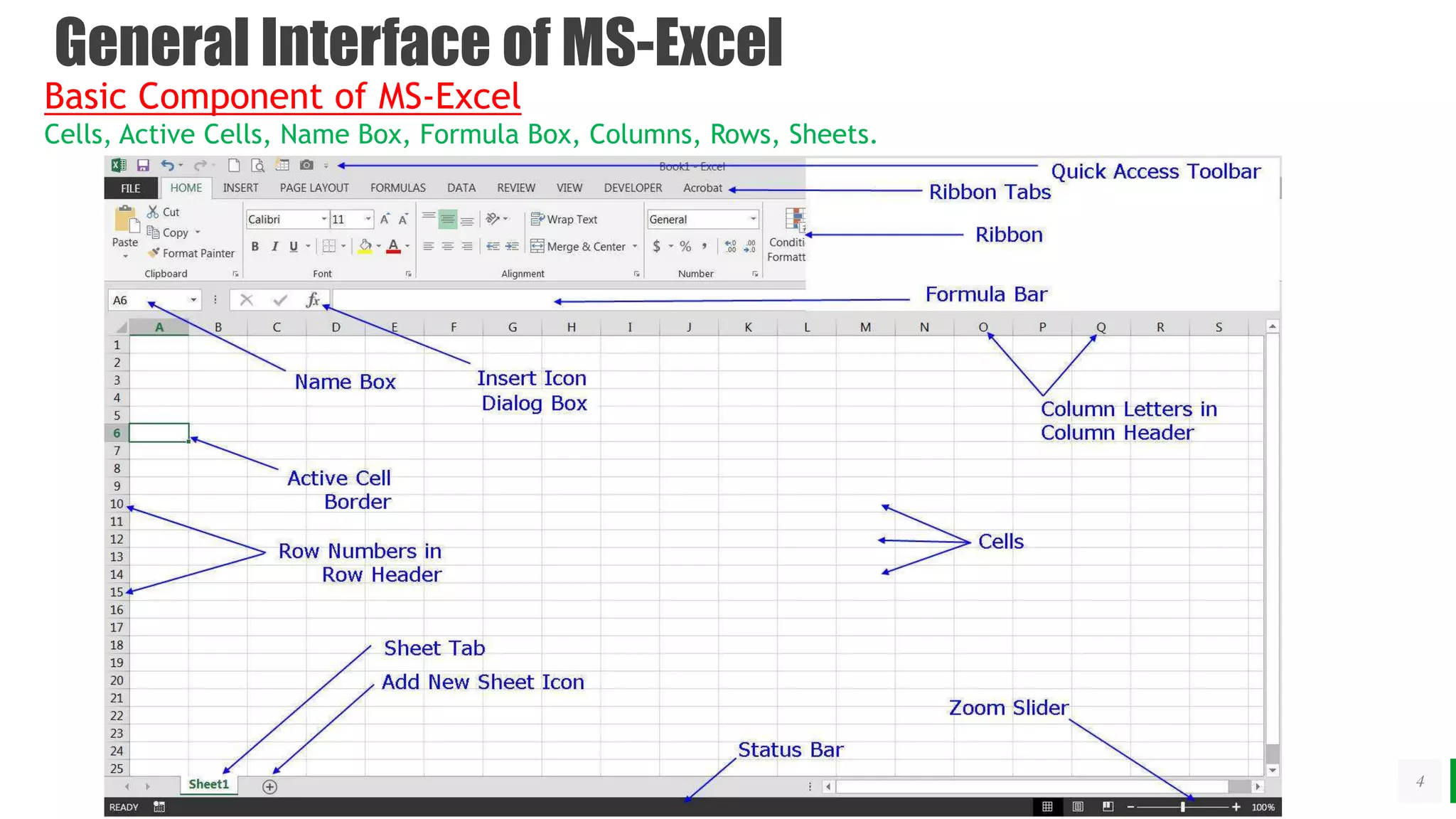The height and width of the screenshot is (819, 1456).
Task: Apply percent style format
Action: (685, 247)
